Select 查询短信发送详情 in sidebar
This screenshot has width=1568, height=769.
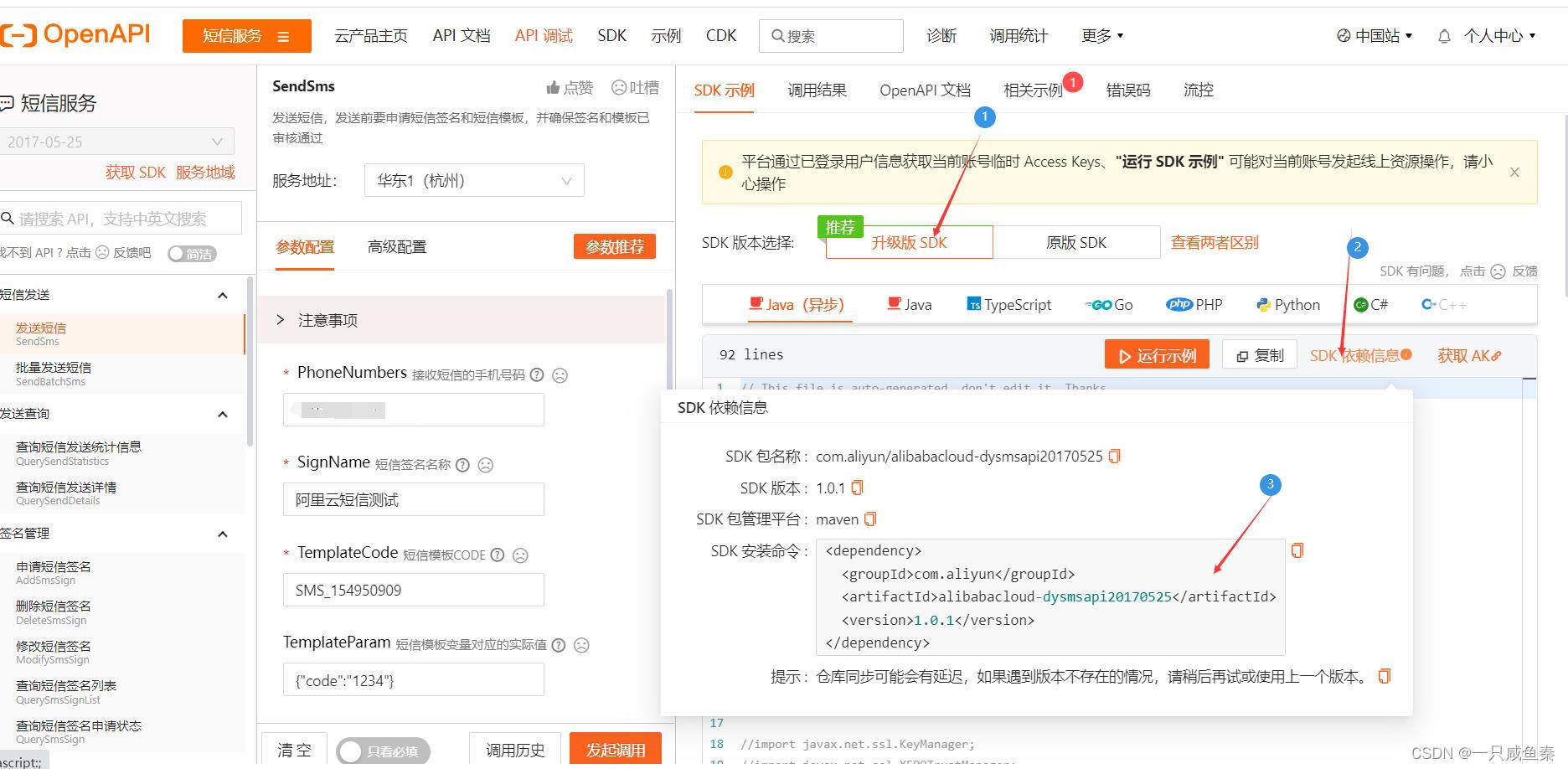(x=122, y=493)
